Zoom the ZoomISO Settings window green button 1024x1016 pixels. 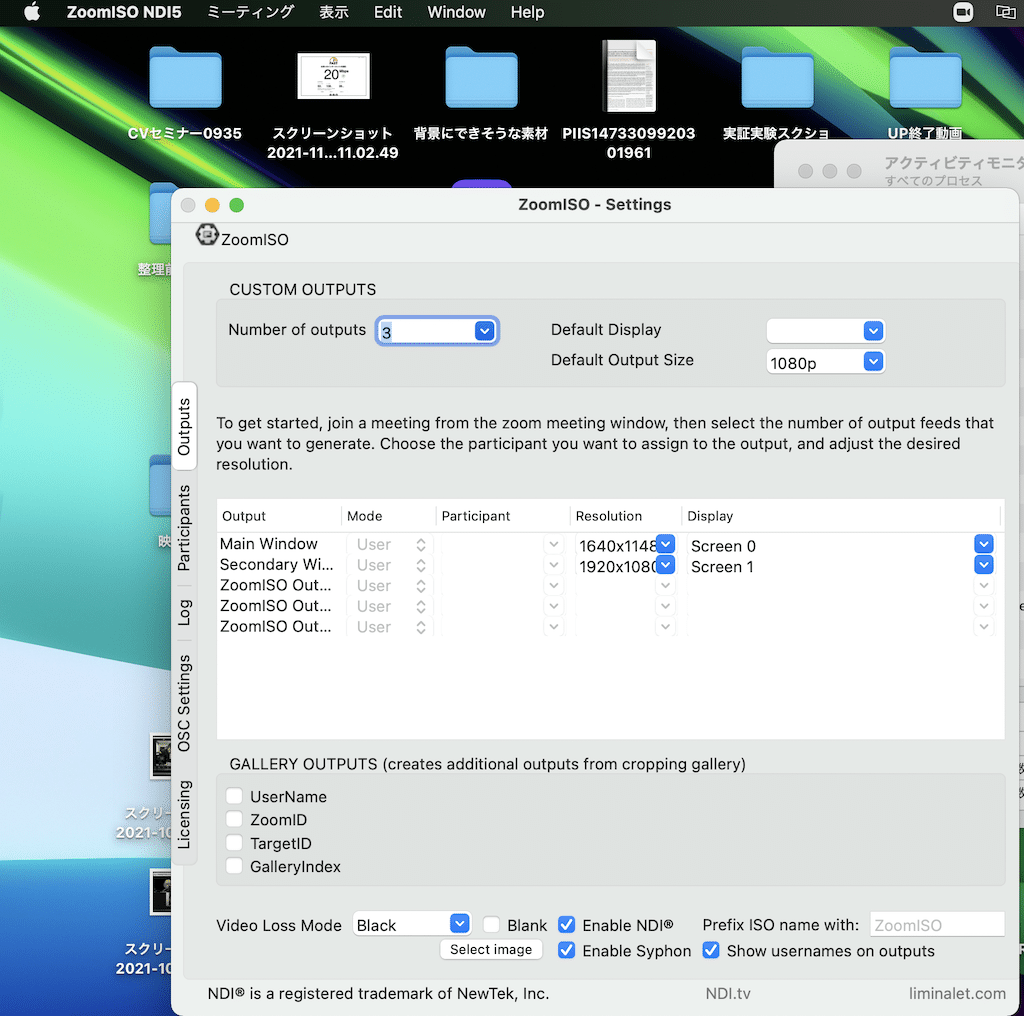pos(236,205)
